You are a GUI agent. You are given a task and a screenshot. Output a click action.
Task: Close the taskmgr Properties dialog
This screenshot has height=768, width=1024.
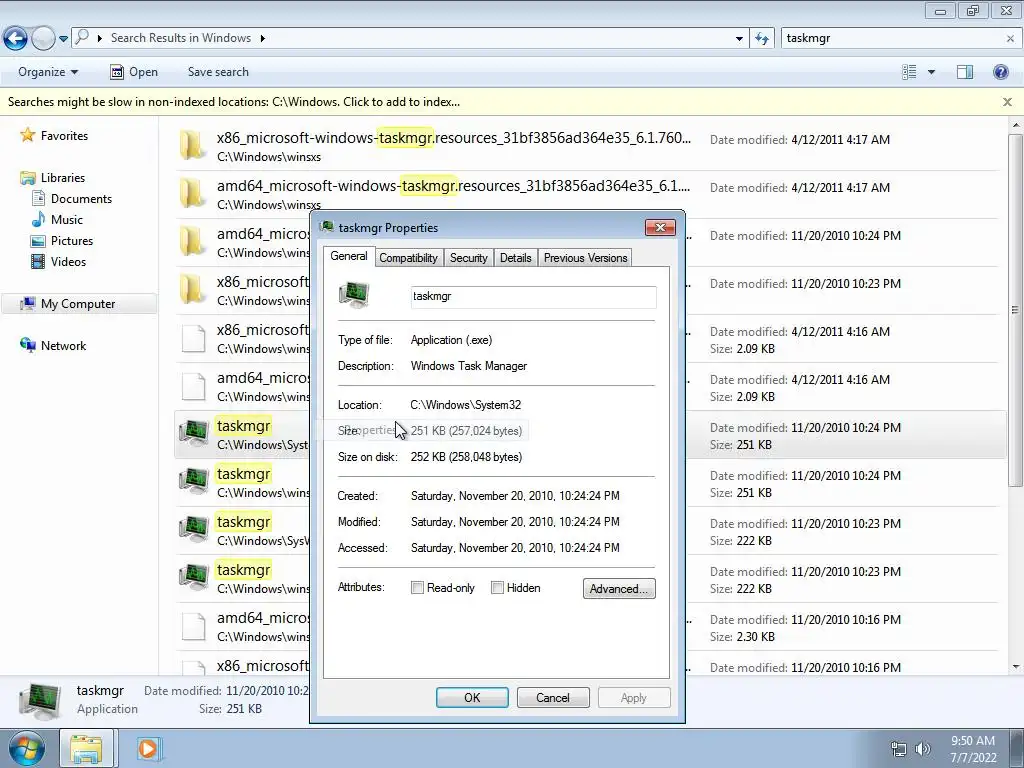point(660,227)
